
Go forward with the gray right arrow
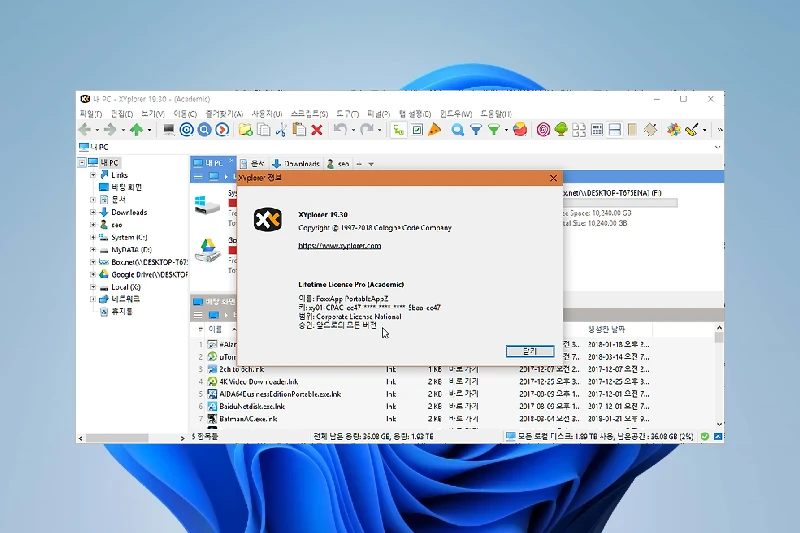point(110,130)
